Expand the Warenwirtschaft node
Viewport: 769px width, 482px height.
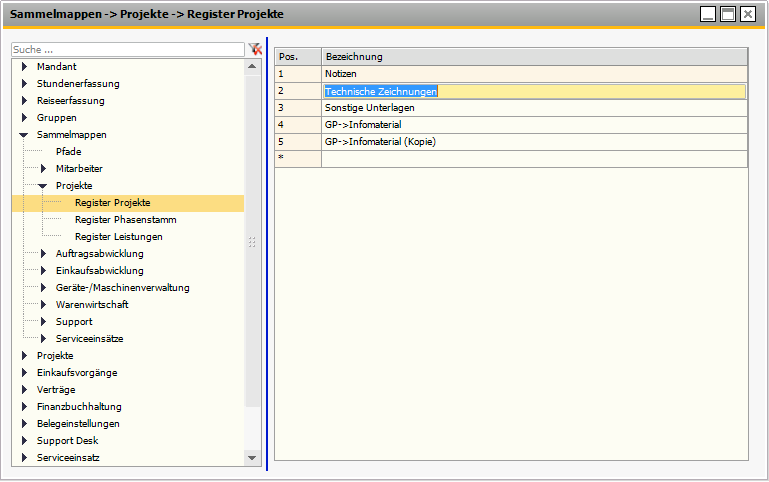pyautogui.click(x=43, y=305)
